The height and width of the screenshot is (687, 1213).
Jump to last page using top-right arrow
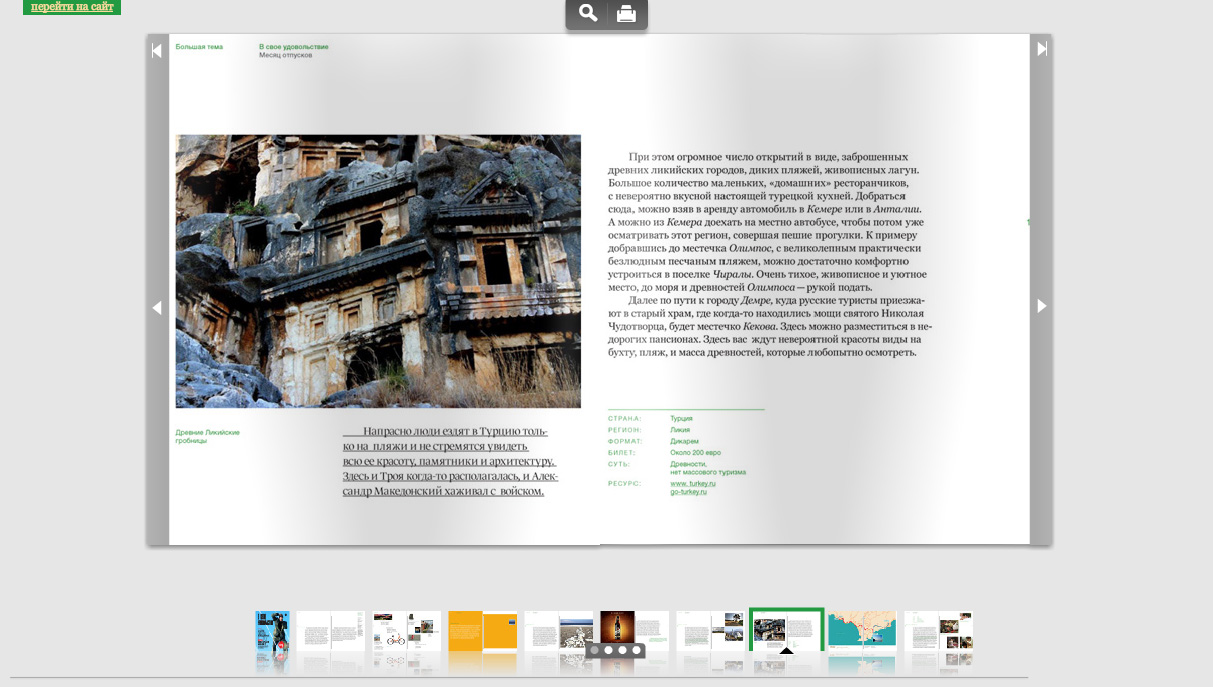coord(1042,49)
